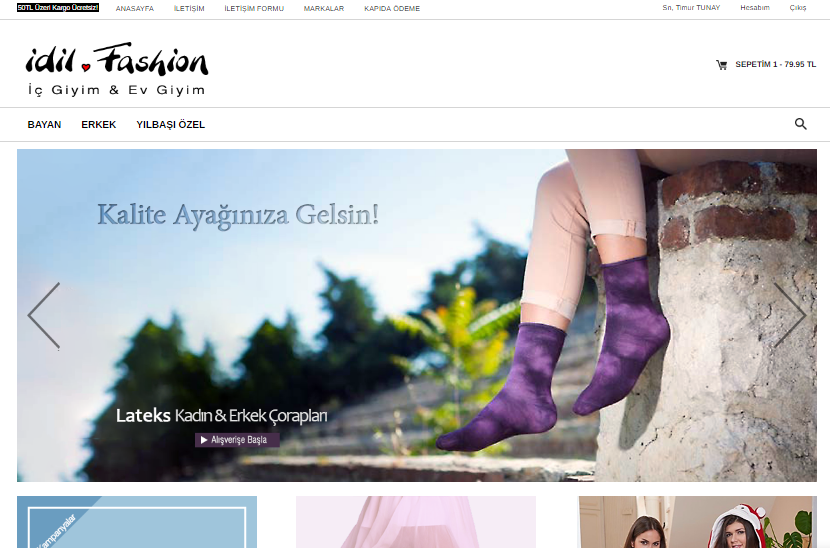Open the YILBAŞI ÖZEL menu
The image size is (830, 548).
click(170, 124)
